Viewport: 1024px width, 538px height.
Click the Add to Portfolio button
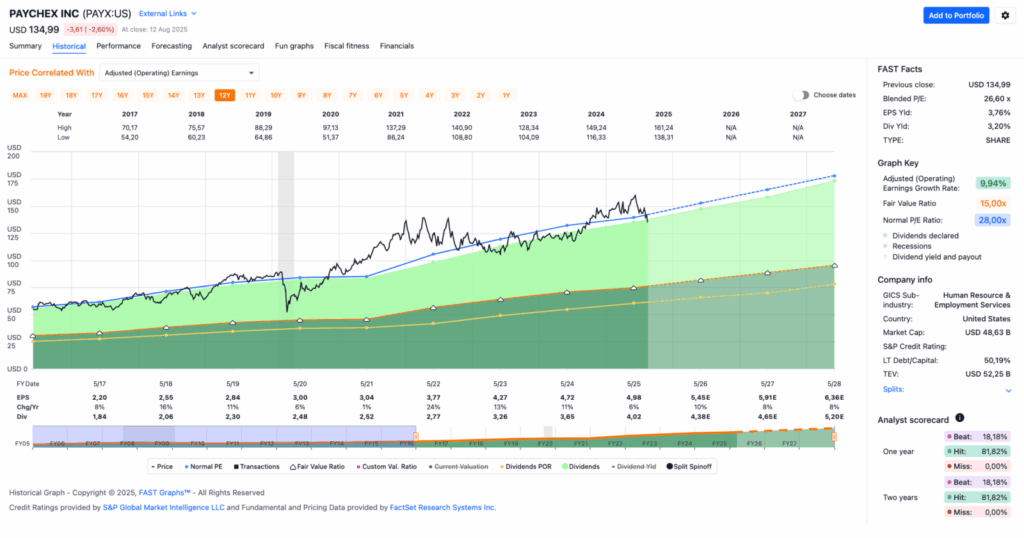pos(956,16)
